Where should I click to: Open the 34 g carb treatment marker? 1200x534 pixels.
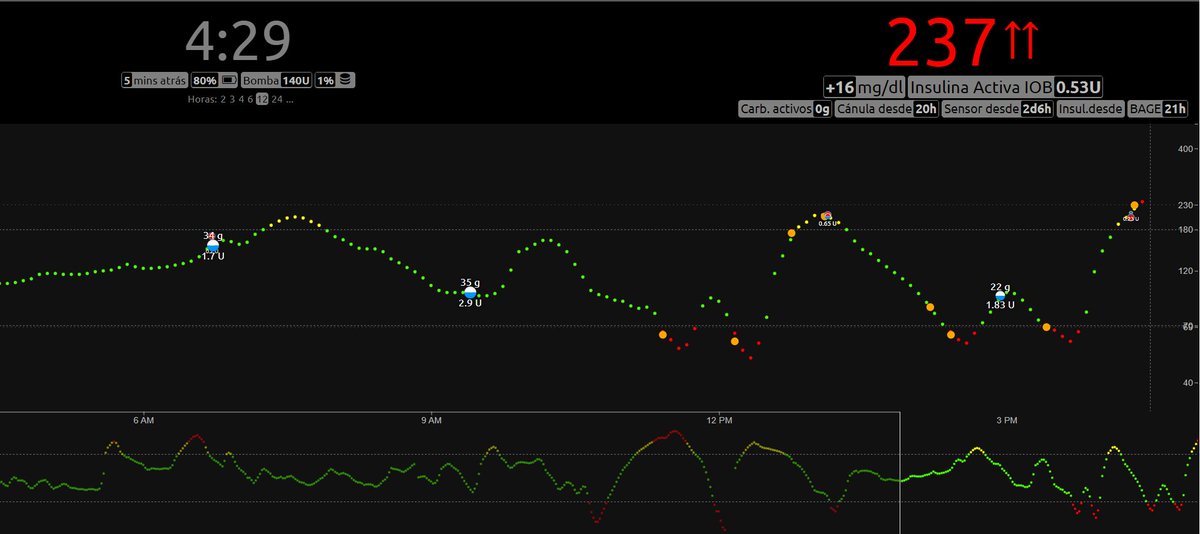[x=212, y=245]
